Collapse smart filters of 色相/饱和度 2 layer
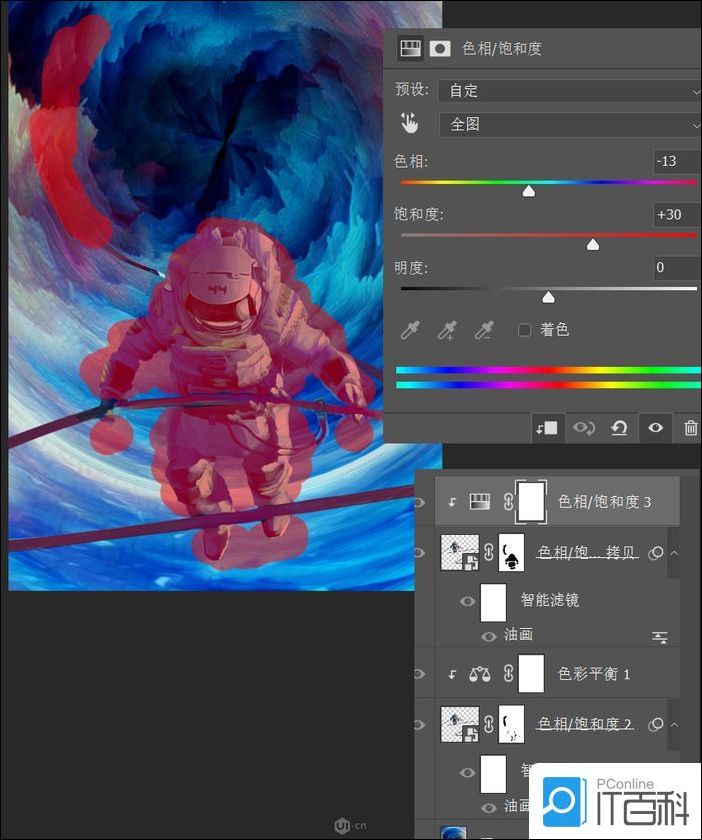 click(x=674, y=724)
